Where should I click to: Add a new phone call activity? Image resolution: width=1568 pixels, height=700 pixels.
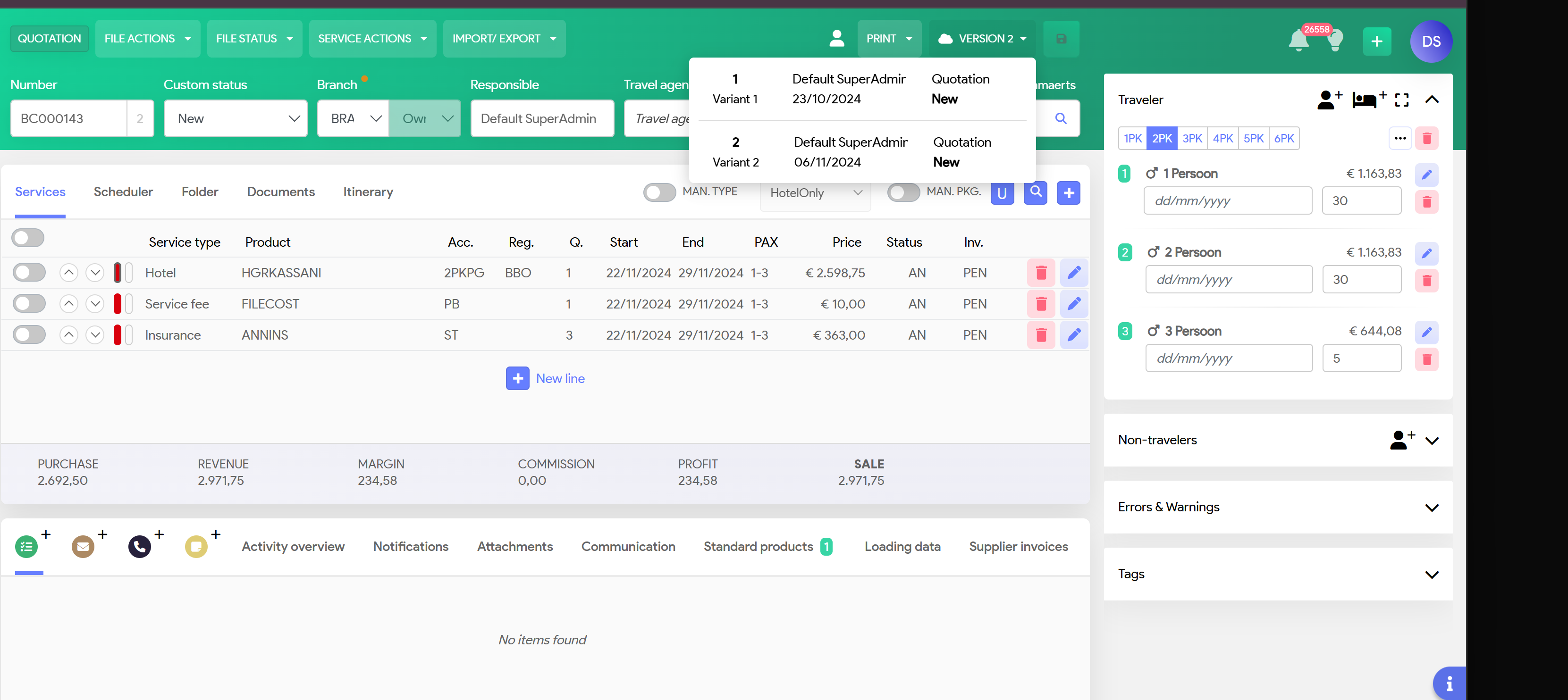point(140,546)
